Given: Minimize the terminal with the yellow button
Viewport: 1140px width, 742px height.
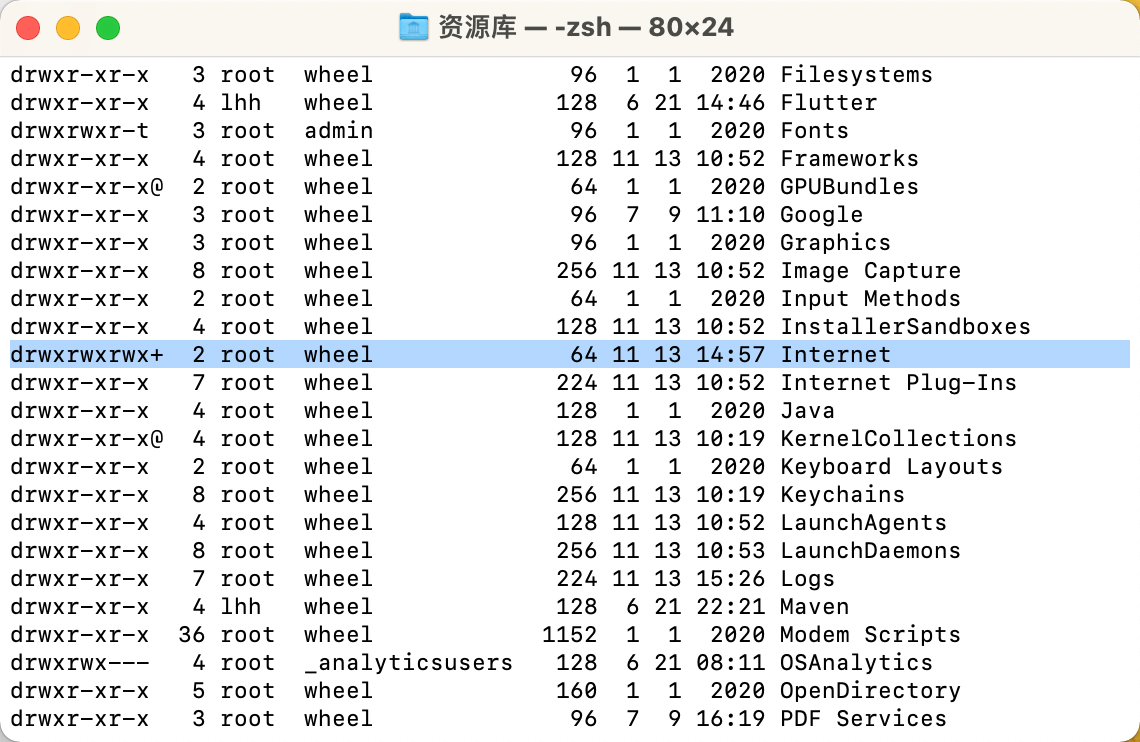Looking at the screenshot, I should [x=68, y=28].
